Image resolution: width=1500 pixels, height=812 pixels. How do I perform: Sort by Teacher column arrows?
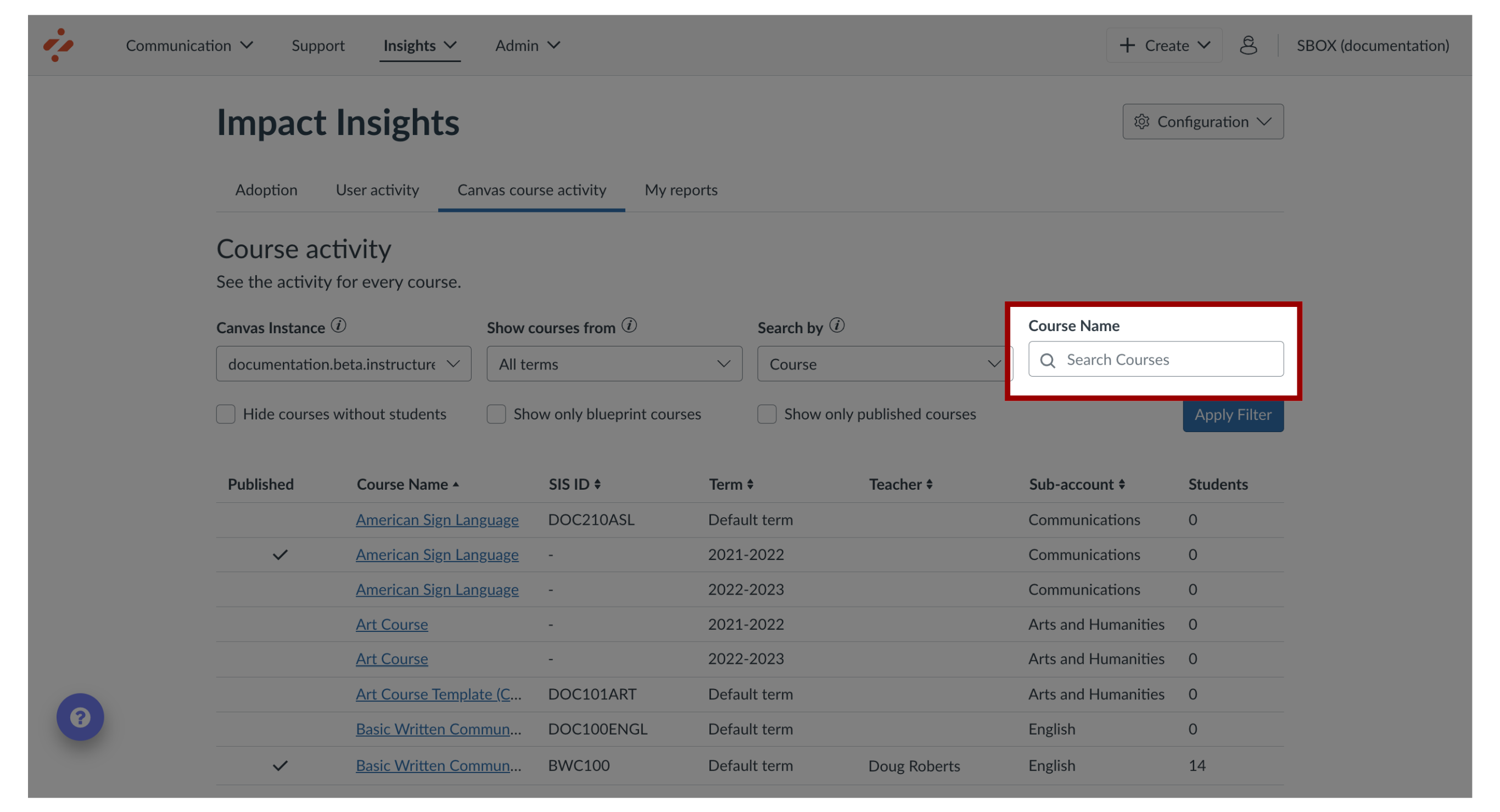(930, 484)
